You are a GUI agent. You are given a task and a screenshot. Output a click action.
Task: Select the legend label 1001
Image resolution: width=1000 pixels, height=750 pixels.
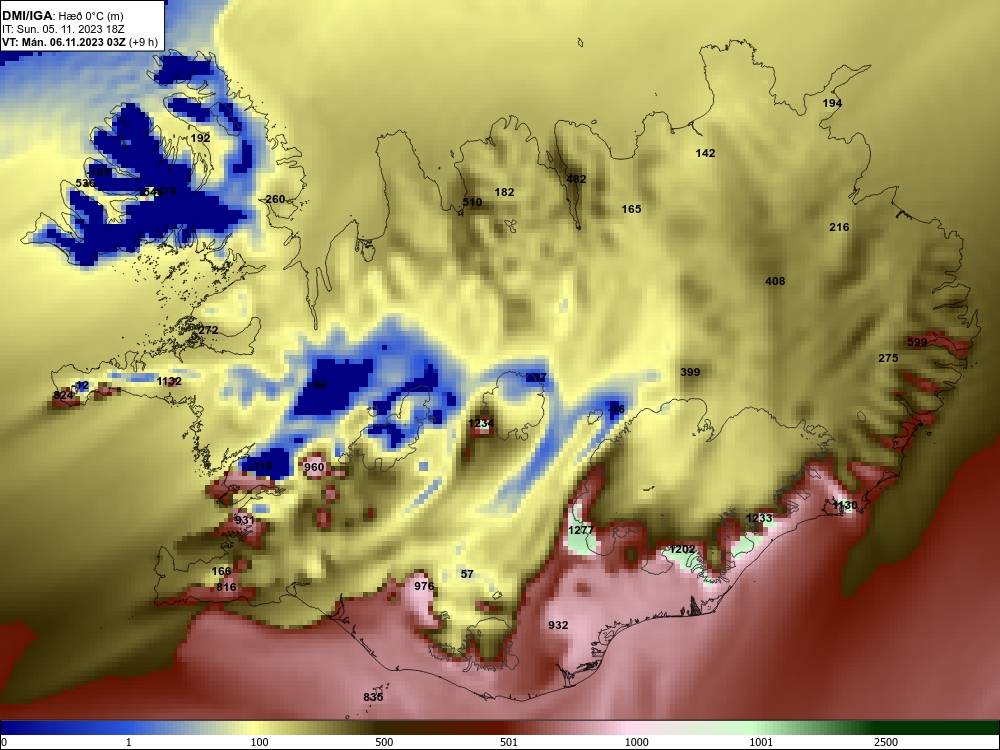[761, 742]
